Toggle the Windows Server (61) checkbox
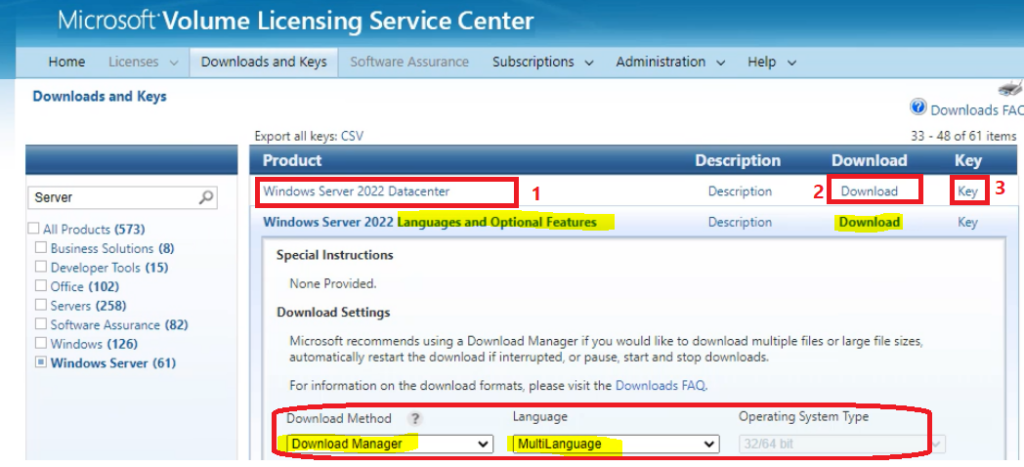 tap(41, 362)
